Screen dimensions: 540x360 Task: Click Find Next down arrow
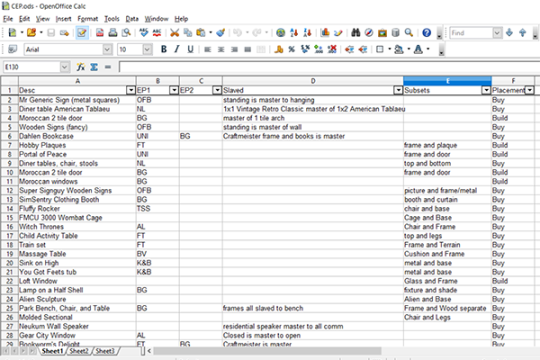pos(509,33)
